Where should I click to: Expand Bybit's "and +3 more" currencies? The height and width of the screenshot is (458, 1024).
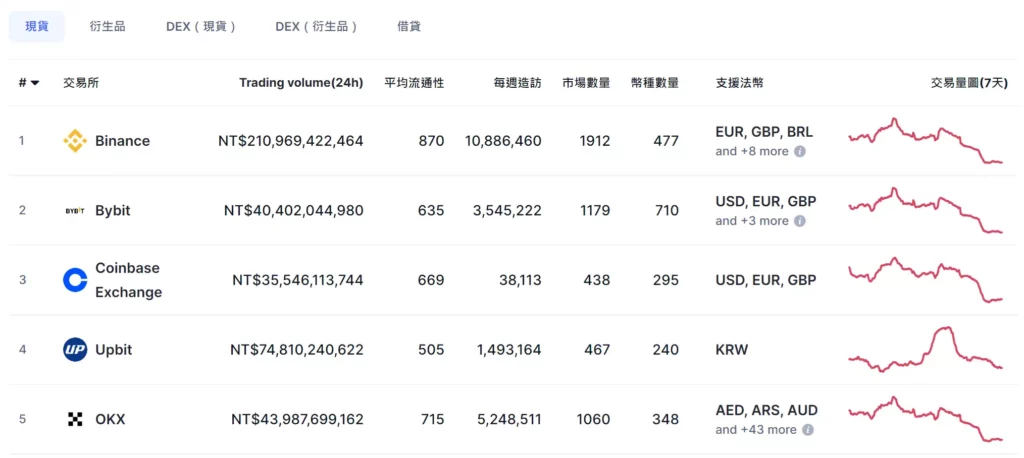(x=752, y=221)
